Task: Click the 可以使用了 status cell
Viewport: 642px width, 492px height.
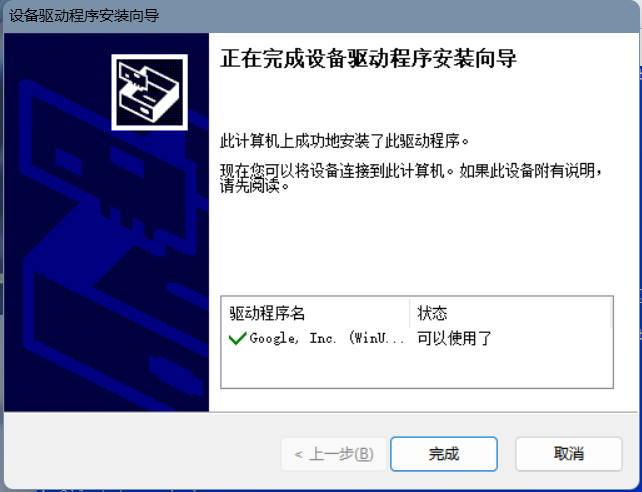Action: [x=454, y=339]
